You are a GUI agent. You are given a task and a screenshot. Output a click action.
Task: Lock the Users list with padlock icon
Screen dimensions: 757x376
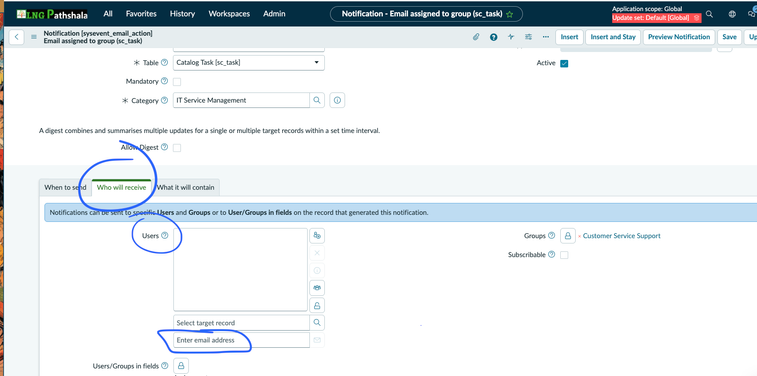coord(317,305)
